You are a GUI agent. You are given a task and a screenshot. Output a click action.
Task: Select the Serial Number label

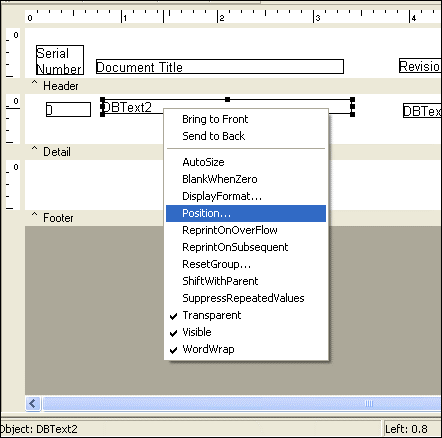pyautogui.click(x=60, y=60)
